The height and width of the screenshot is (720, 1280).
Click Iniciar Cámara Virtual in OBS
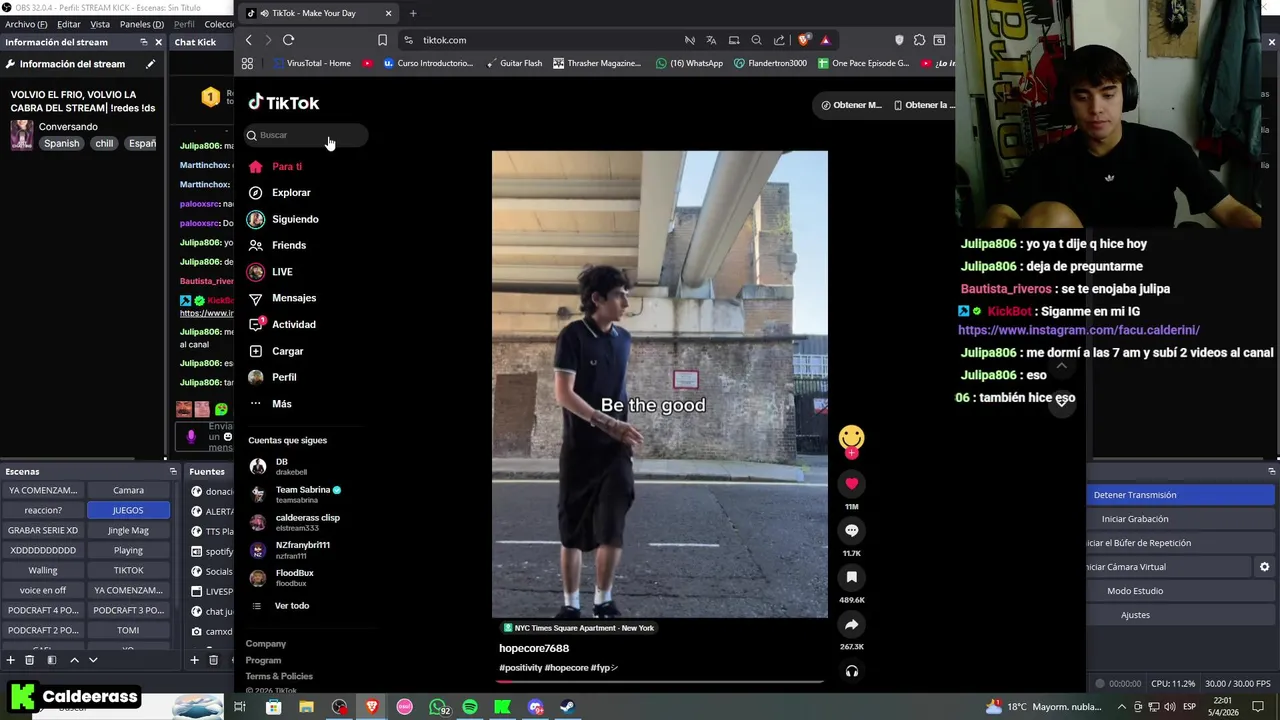point(1167,567)
